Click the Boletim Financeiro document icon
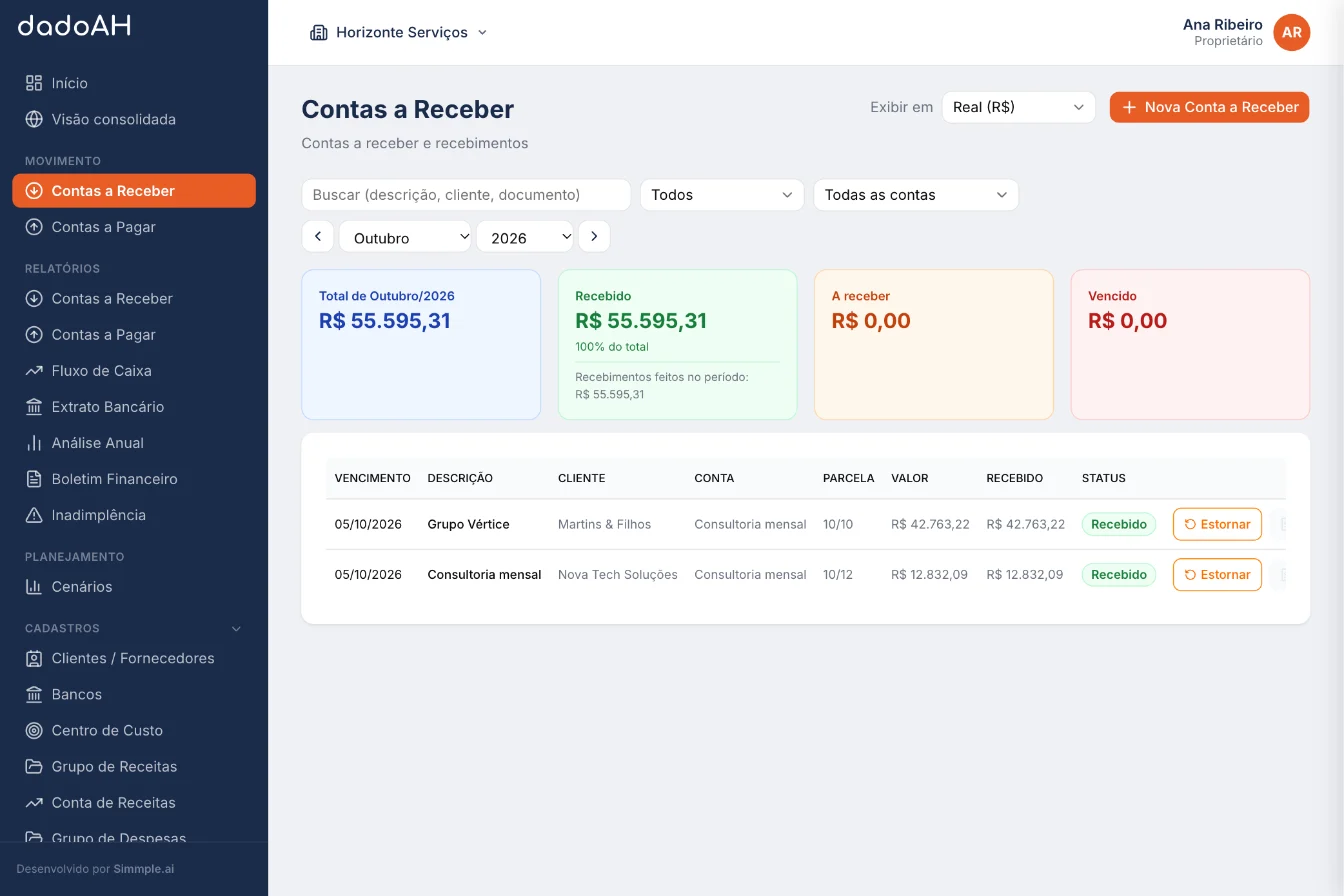The width and height of the screenshot is (1344, 896). 34,479
